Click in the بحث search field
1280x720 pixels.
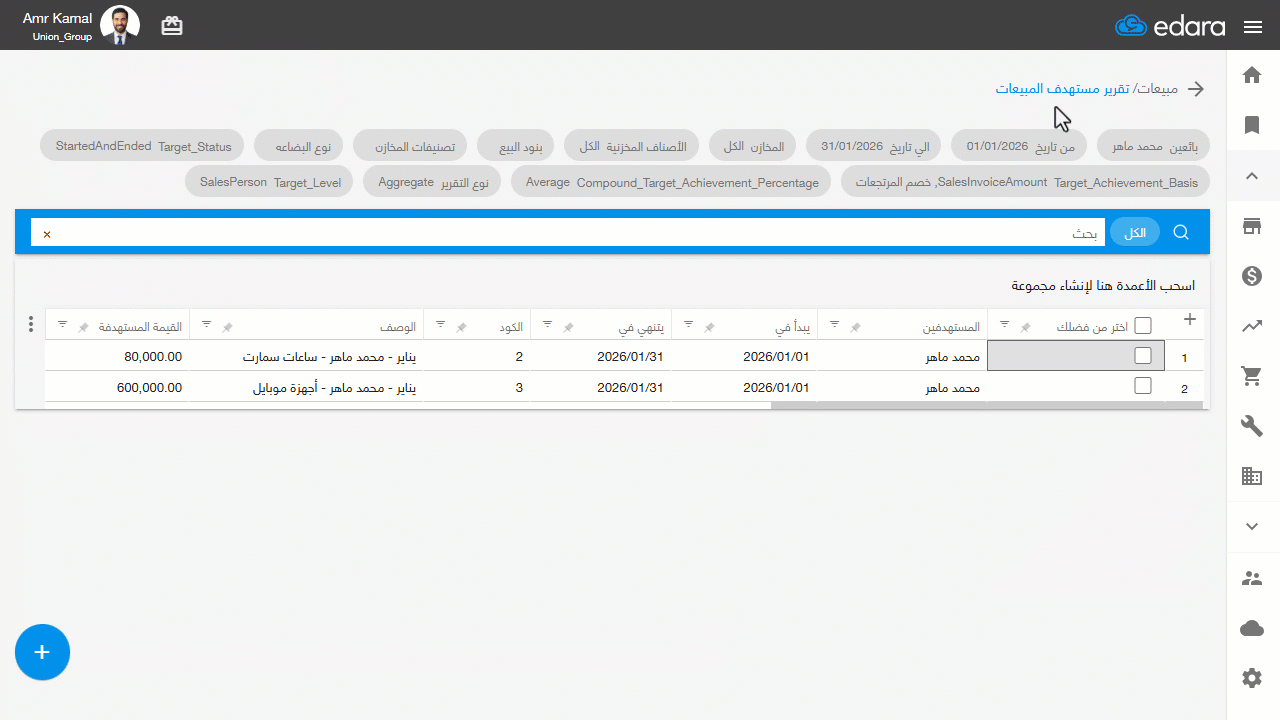pos(568,233)
